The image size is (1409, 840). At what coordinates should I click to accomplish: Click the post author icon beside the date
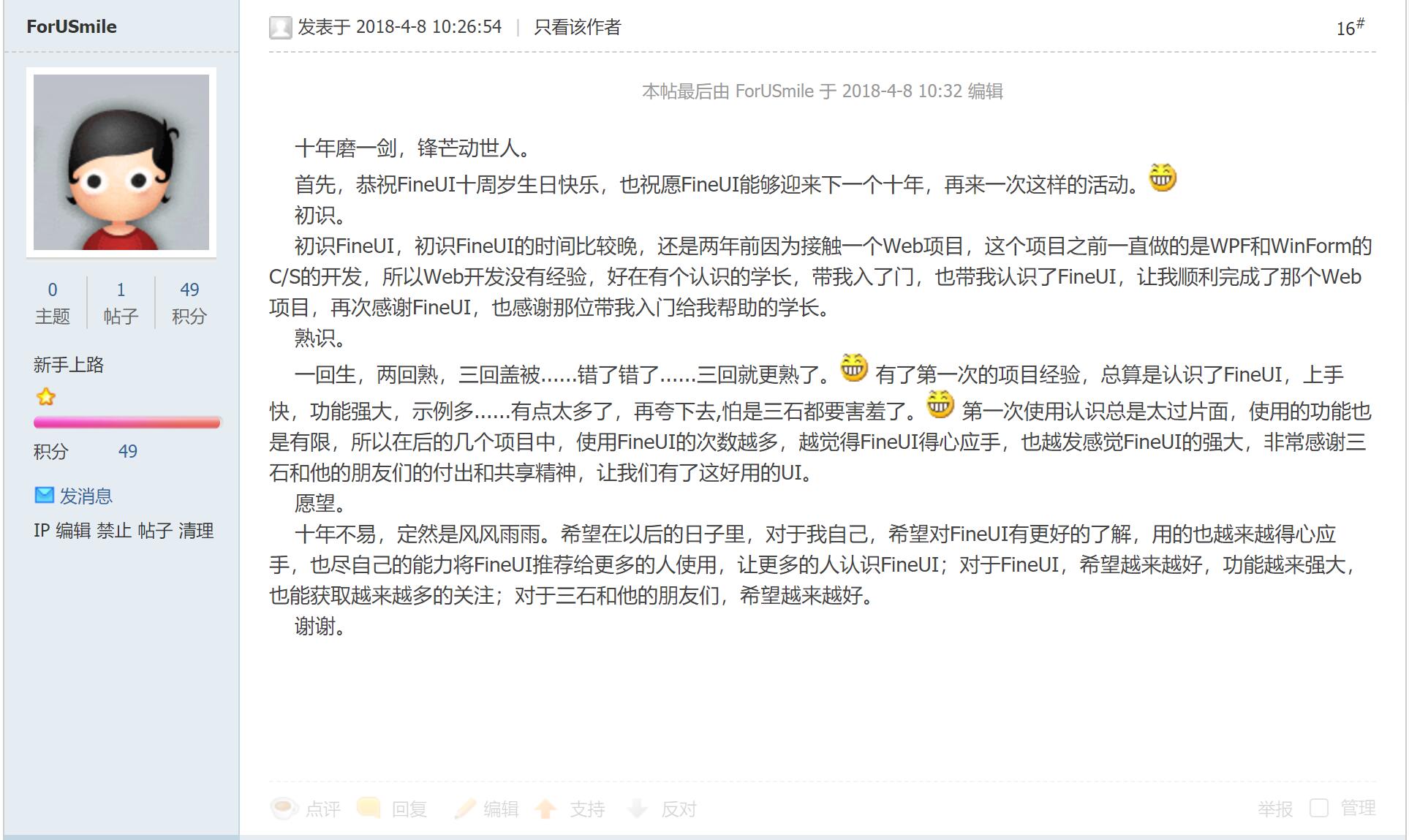coord(280,28)
